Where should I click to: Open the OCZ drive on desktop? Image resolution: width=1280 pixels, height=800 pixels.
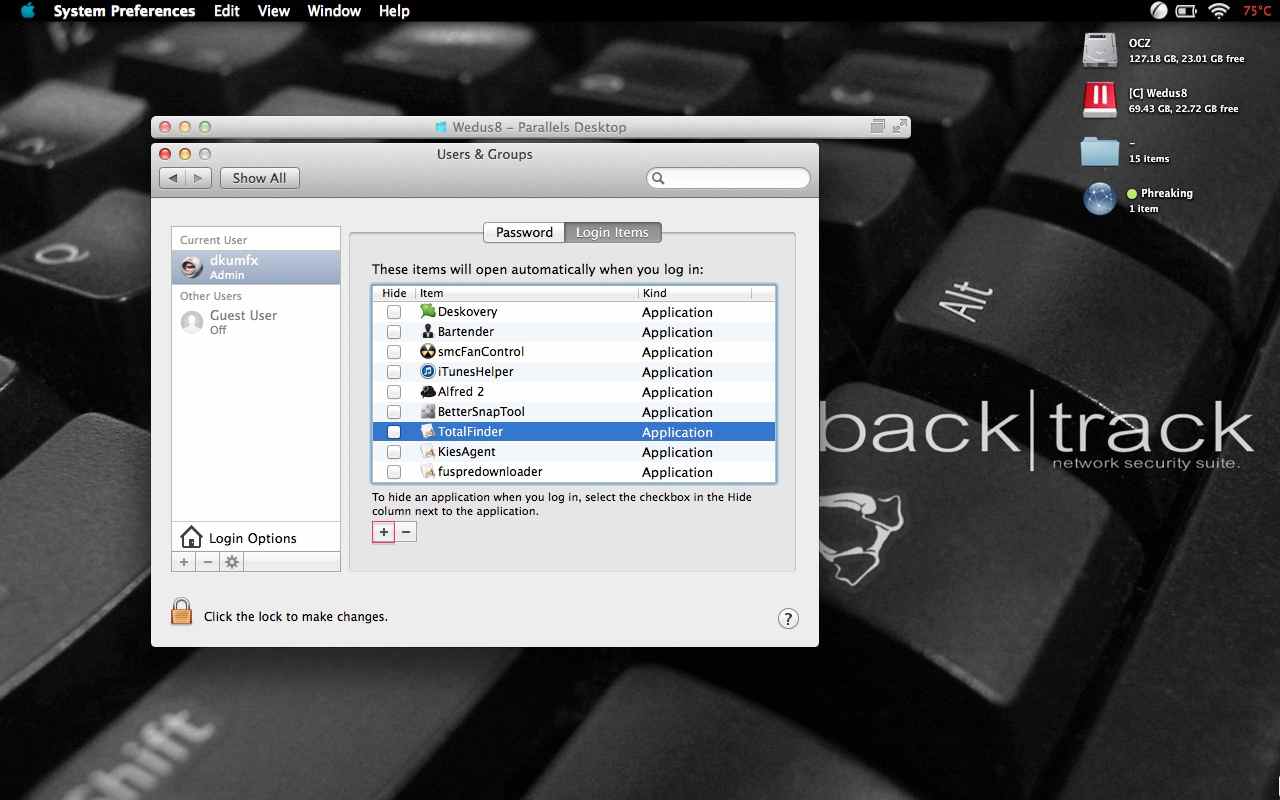[1100, 50]
